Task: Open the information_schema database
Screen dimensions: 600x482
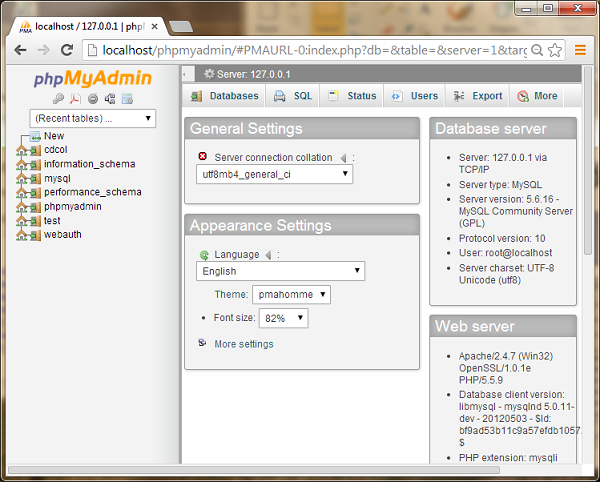Action: [x=90, y=164]
